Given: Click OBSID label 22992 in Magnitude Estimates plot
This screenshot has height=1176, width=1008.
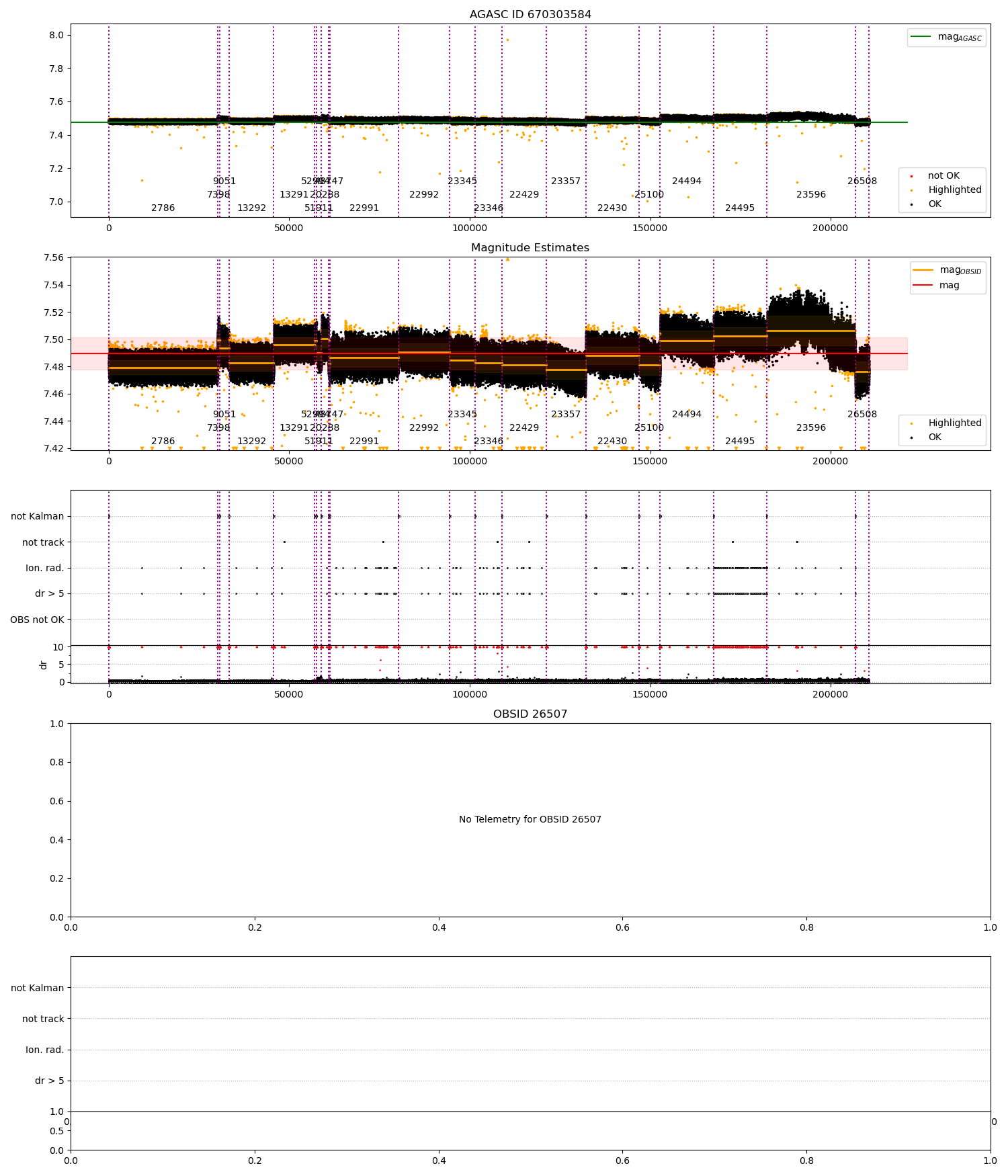Looking at the screenshot, I should pos(424,428).
